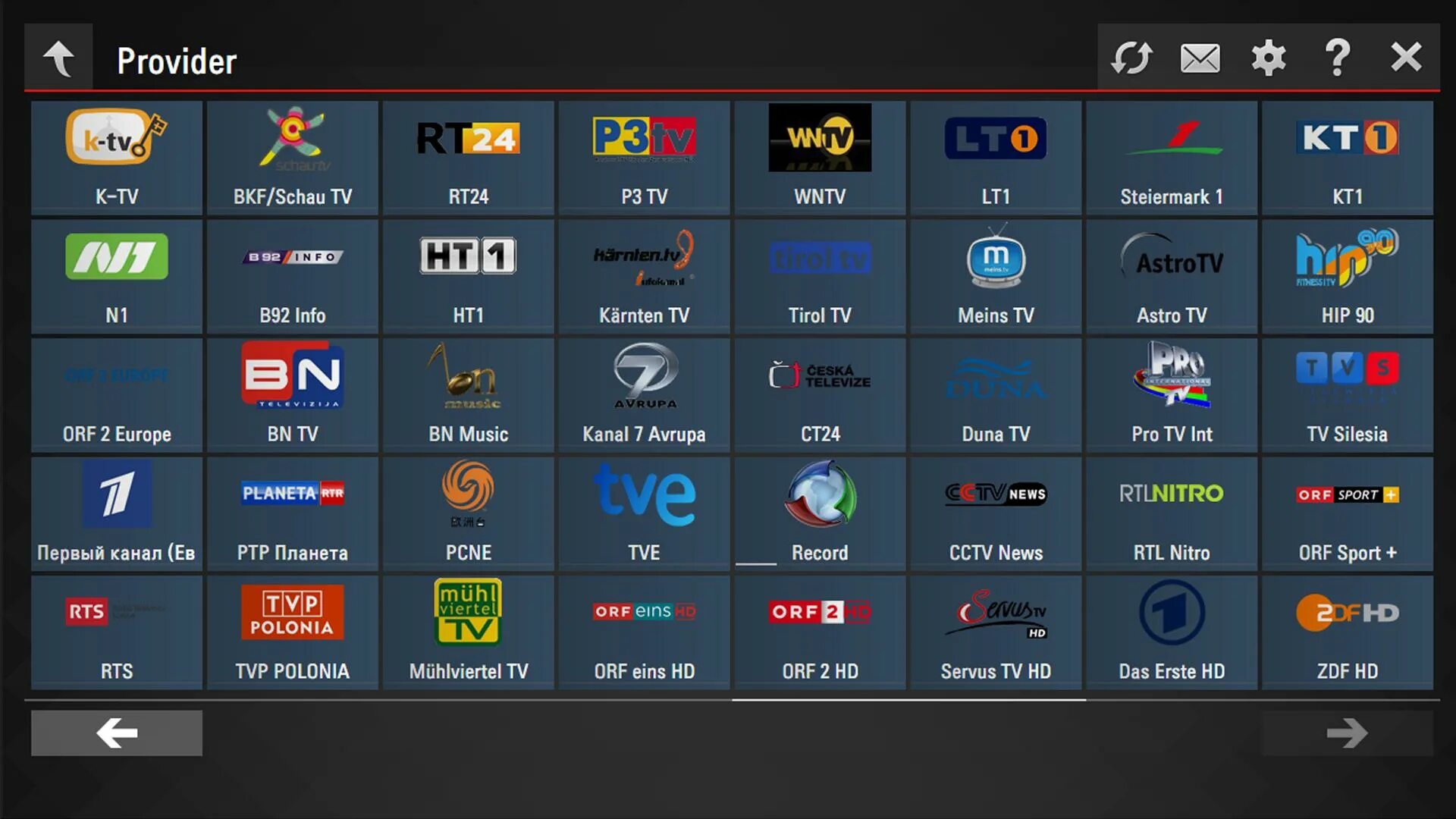Go back to previous screen
The image size is (1456, 819).
(57, 57)
